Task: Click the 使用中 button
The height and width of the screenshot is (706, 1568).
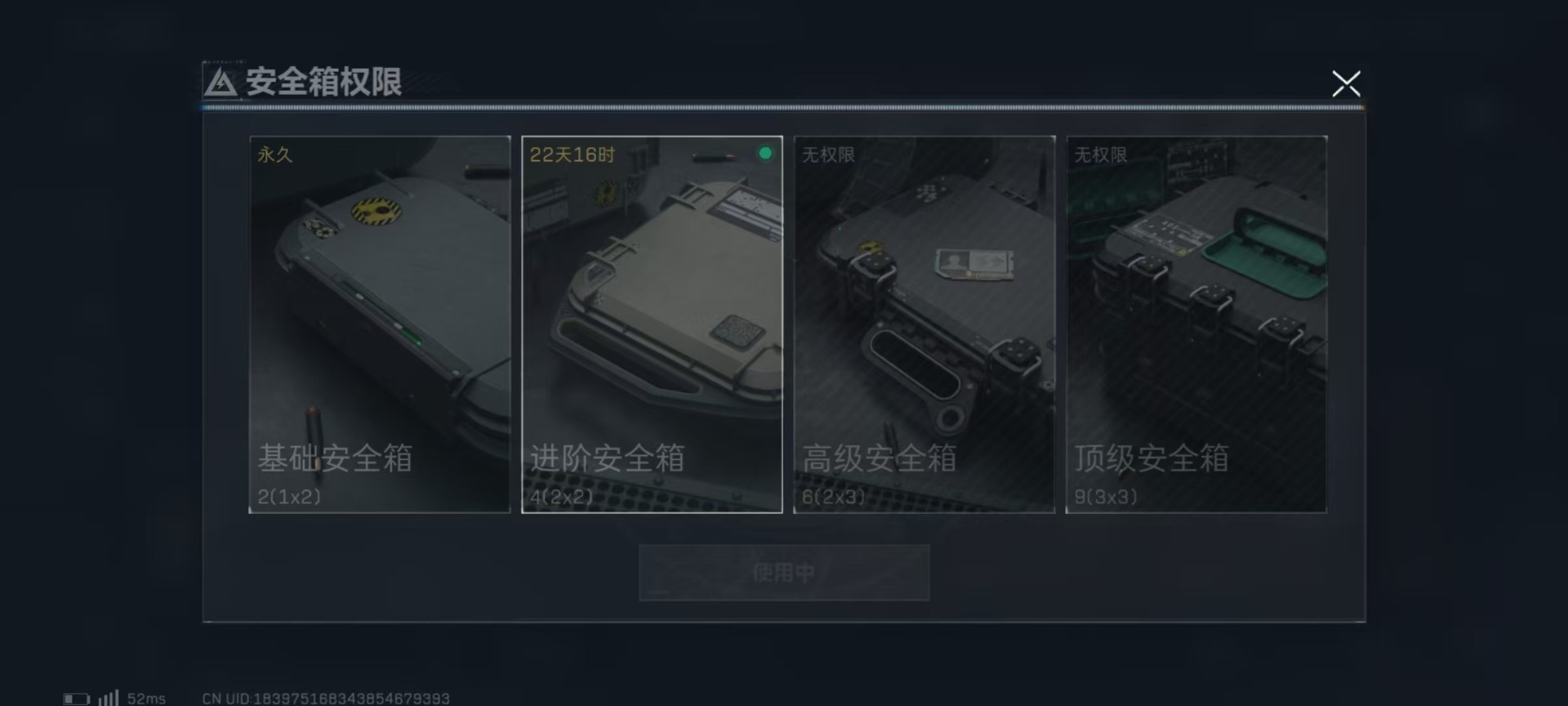Action: coord(784,573)
